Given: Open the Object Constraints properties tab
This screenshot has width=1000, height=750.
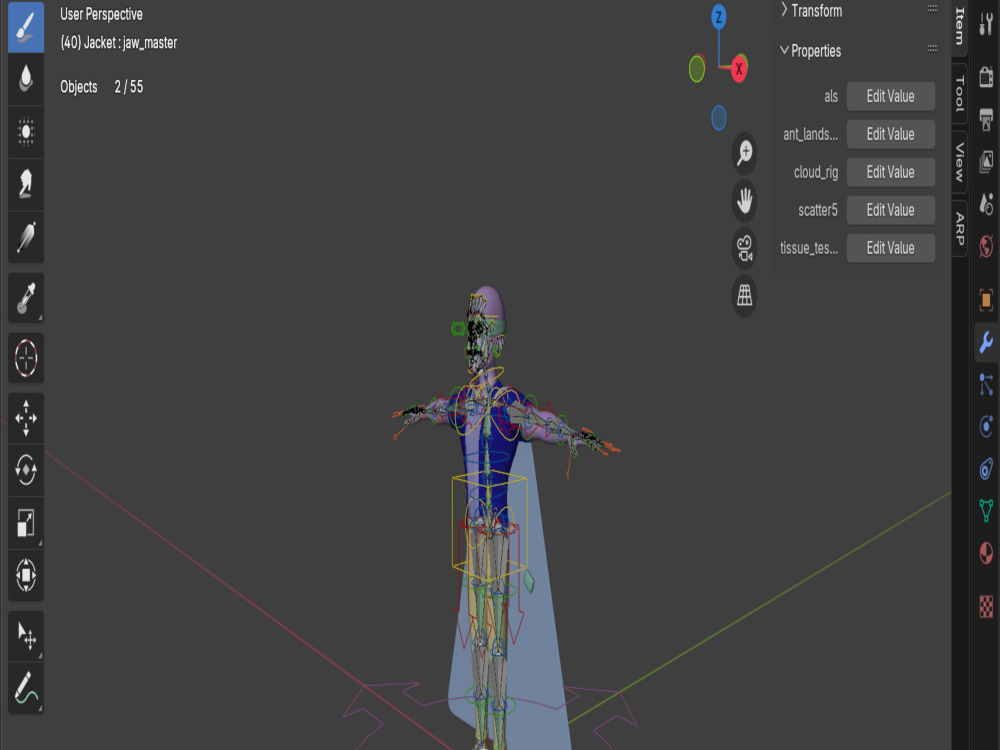Looking at the screenshot, I should click(x=986, y=469).
